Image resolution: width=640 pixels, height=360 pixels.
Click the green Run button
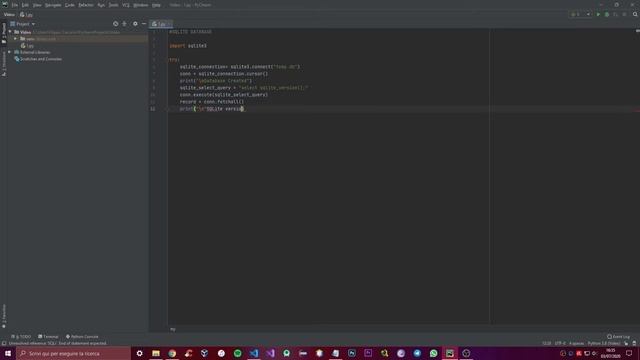pos(598,14)
